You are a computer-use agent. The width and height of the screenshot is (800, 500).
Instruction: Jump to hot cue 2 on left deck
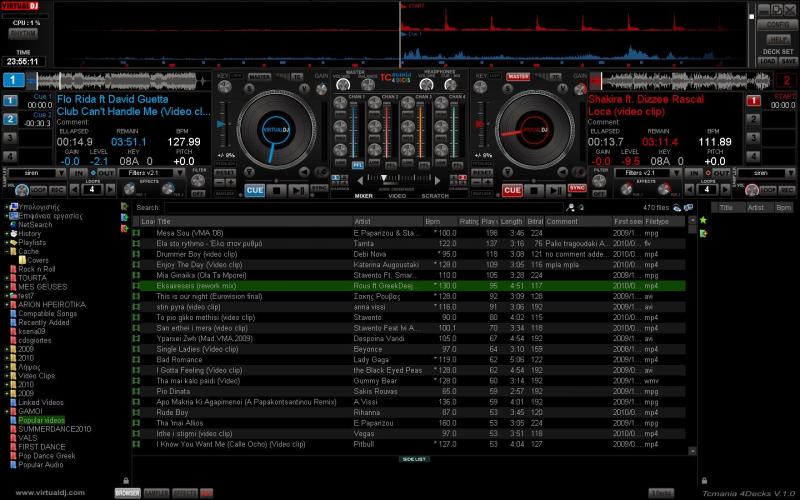click(x=10, y=119)
